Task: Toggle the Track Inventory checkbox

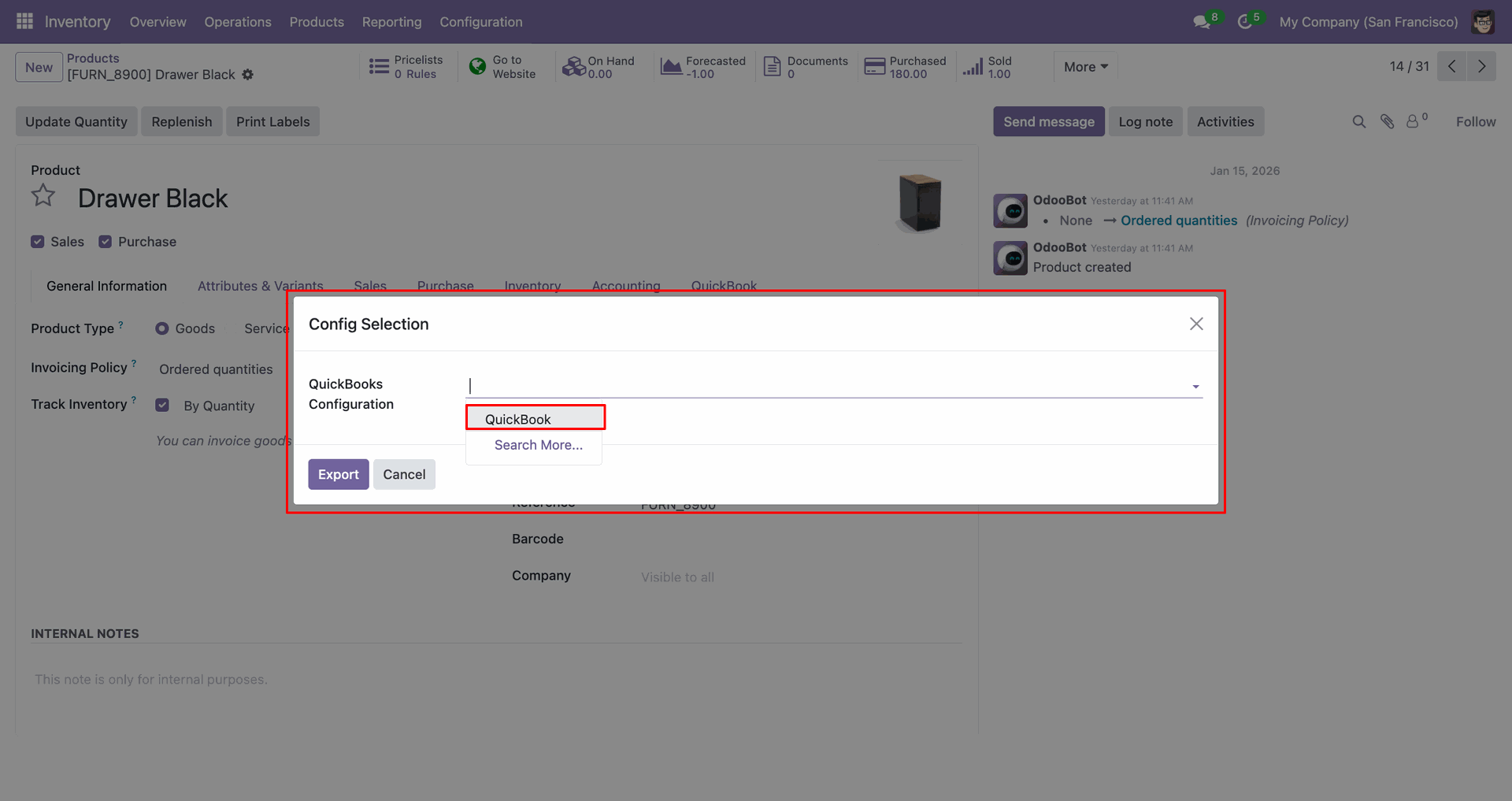Action: [162, 405]
